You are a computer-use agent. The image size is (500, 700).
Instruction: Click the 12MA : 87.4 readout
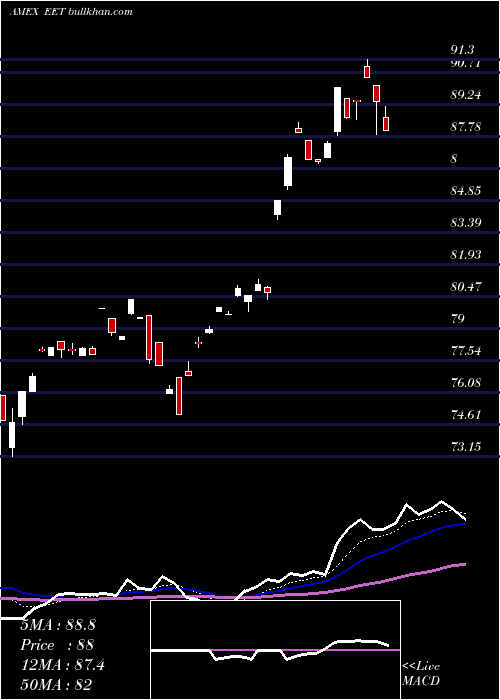click(63, 665)
